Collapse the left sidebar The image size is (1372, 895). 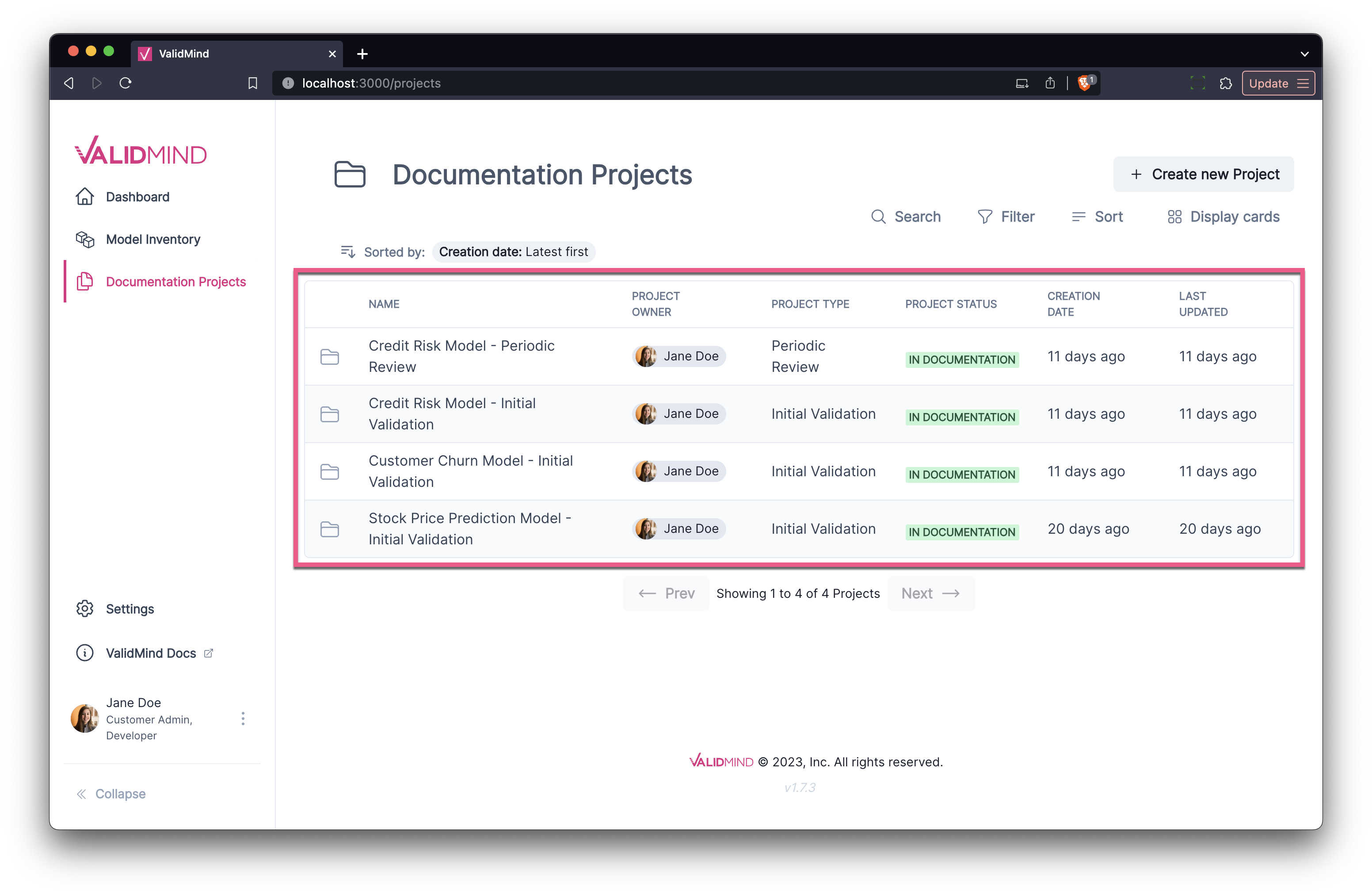click(111, 793)
